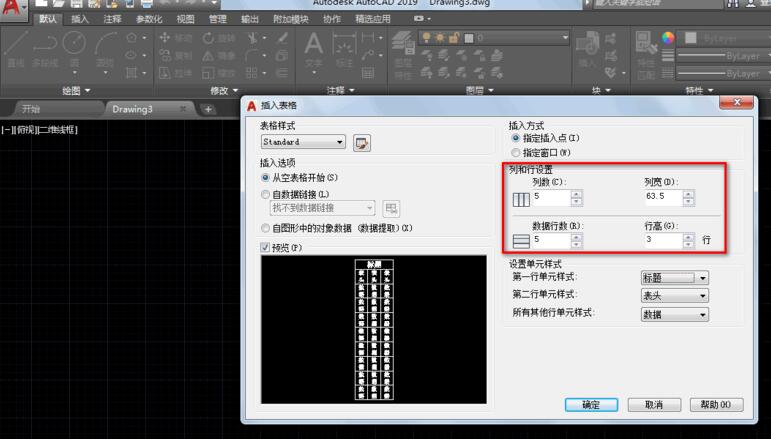The height and width of the screenshot is (439, 771).
Task: Open the object color wheel in 特性 panel
Action: click(668, 38)
